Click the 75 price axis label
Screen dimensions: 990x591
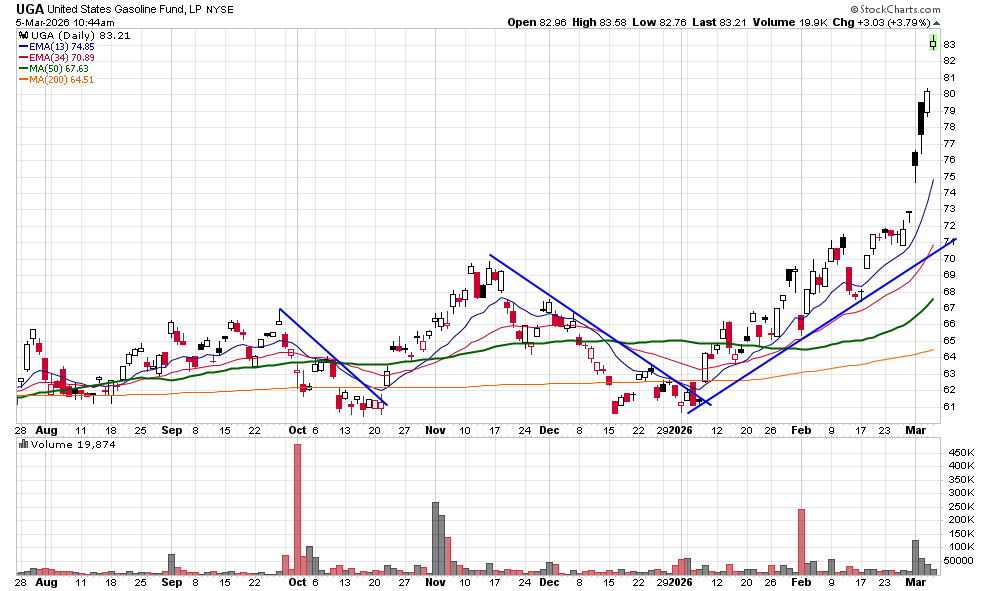click(949, 176)
